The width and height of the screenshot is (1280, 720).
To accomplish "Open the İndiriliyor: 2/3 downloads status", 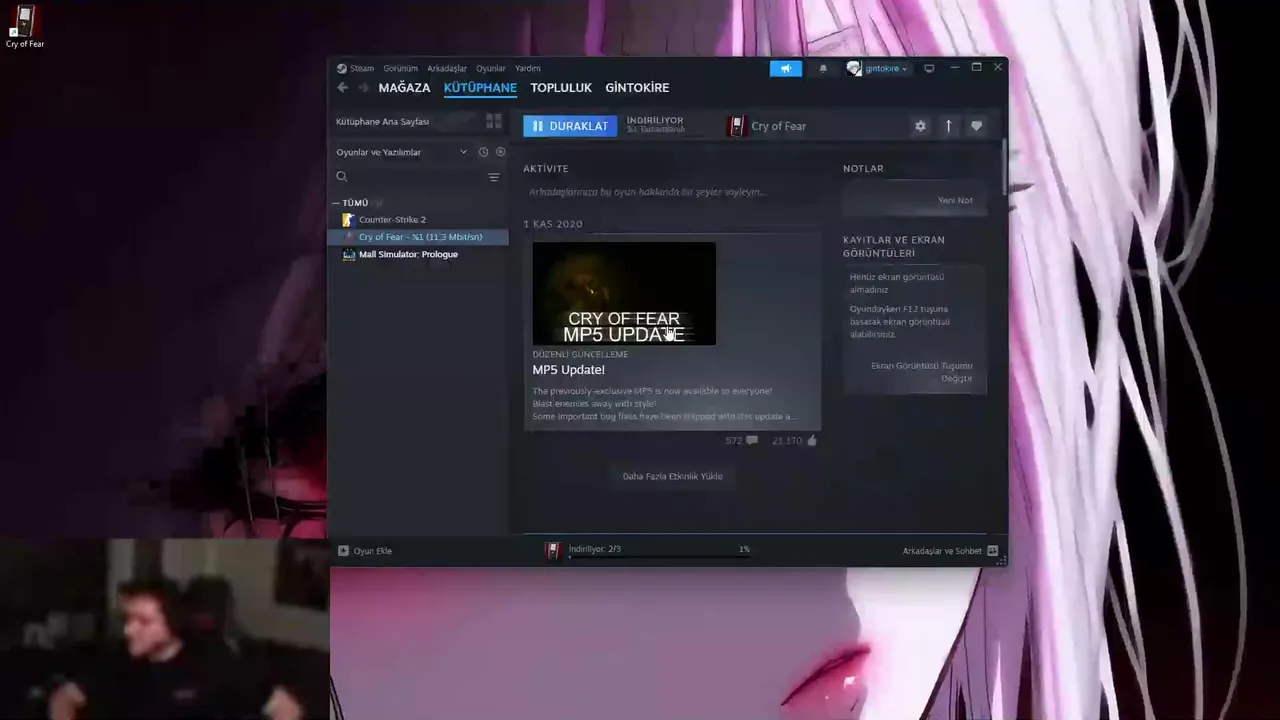I will click(594, 549).
